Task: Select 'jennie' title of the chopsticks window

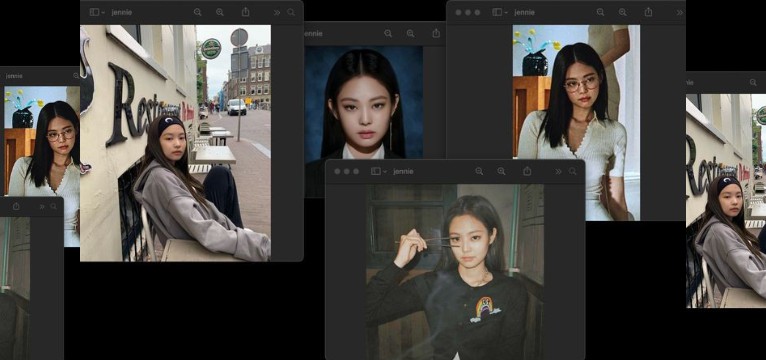Action: tap(403, 171)
